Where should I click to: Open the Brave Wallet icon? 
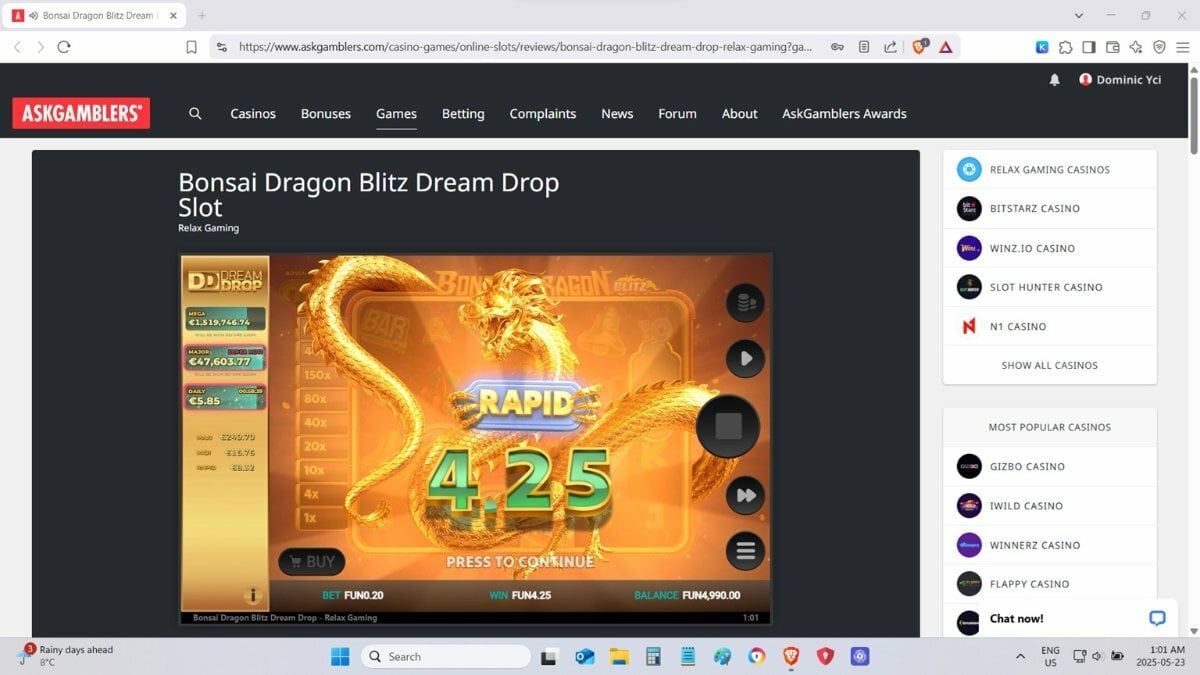coord(1113,47)
